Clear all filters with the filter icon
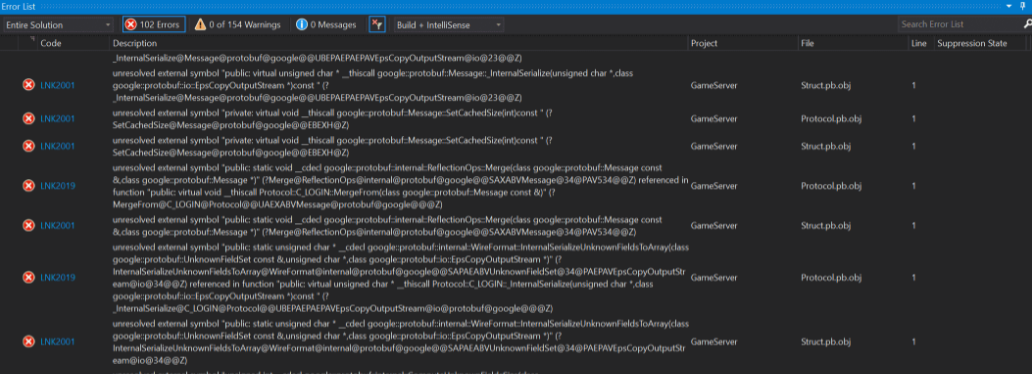The height and width of the screenshot is (374, 1033). (x=377, y=24)
